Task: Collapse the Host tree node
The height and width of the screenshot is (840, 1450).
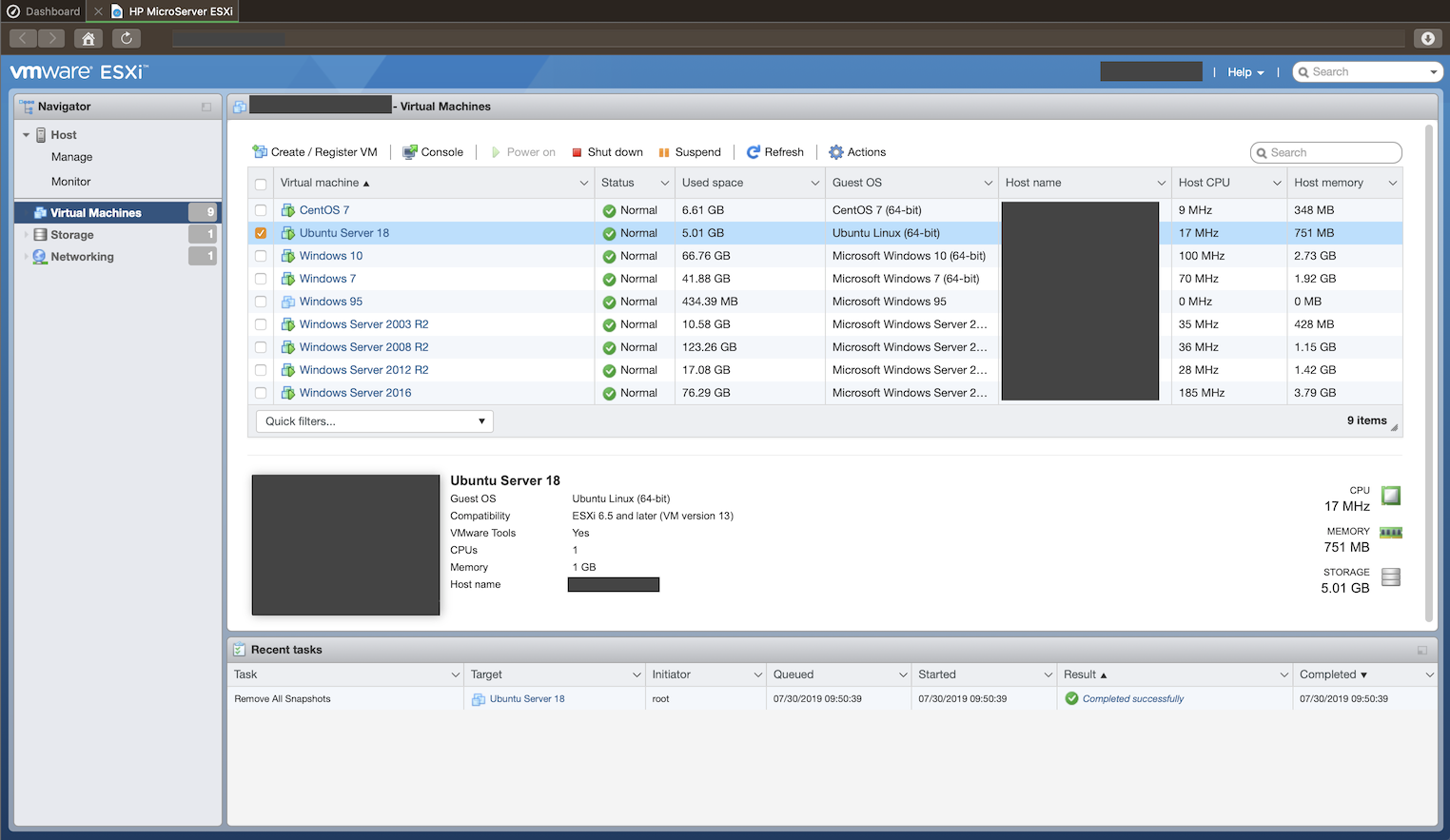Action: click(x=27, y=135)
